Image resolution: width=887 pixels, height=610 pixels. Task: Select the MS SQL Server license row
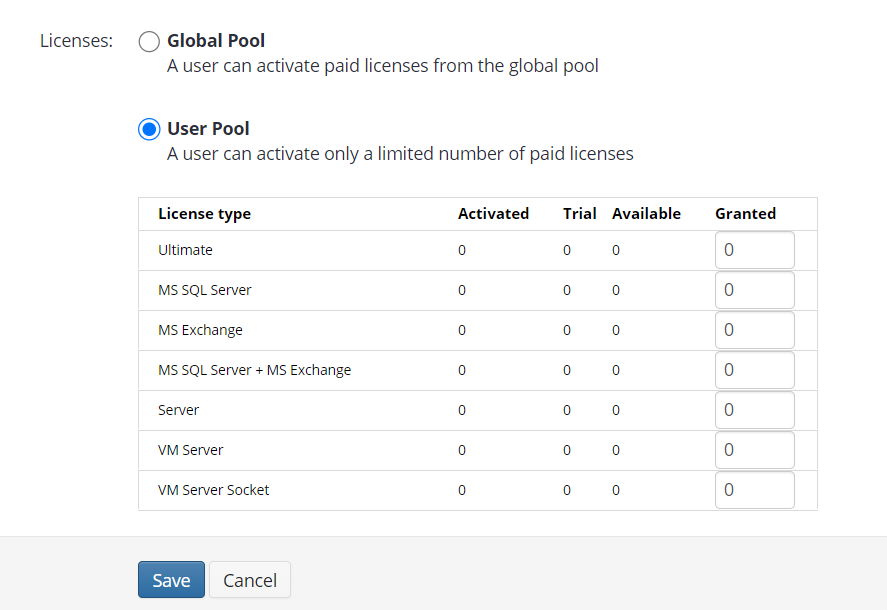[x=205, y=289]
